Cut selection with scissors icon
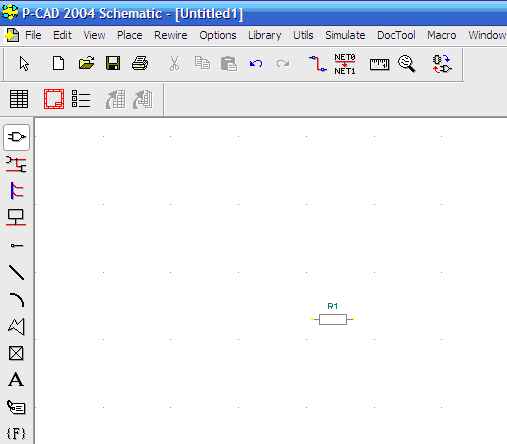Screen dimensions: 507x444 coord(174,63)
